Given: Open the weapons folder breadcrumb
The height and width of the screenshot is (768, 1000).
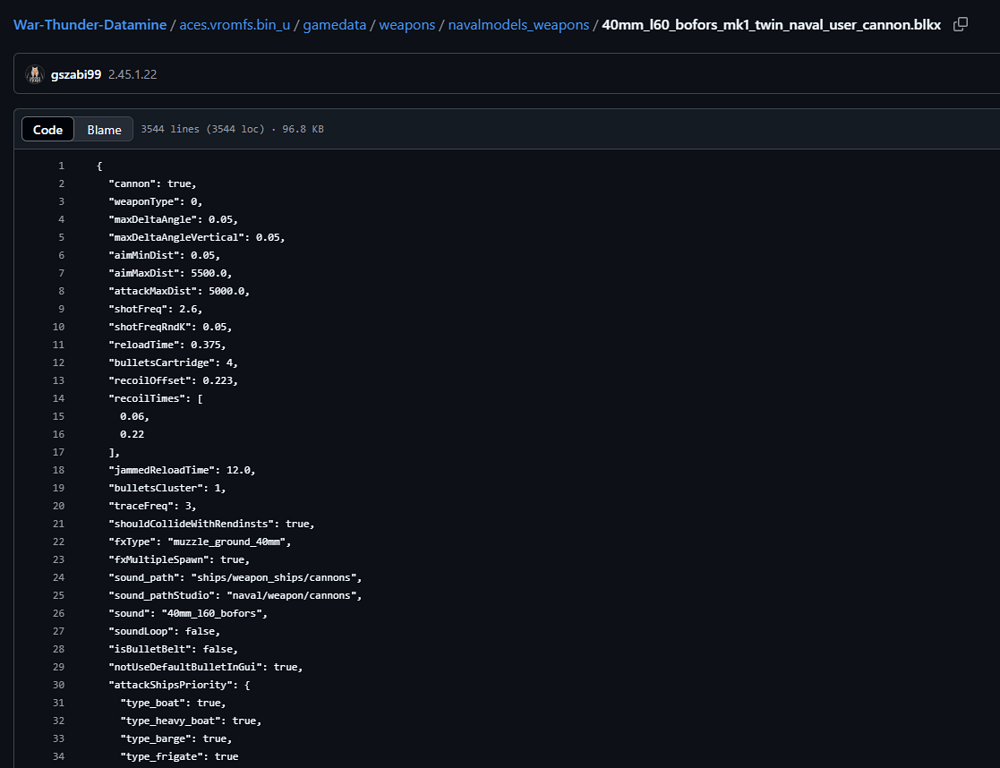Looking at the screenshot, I should (407, 25).
